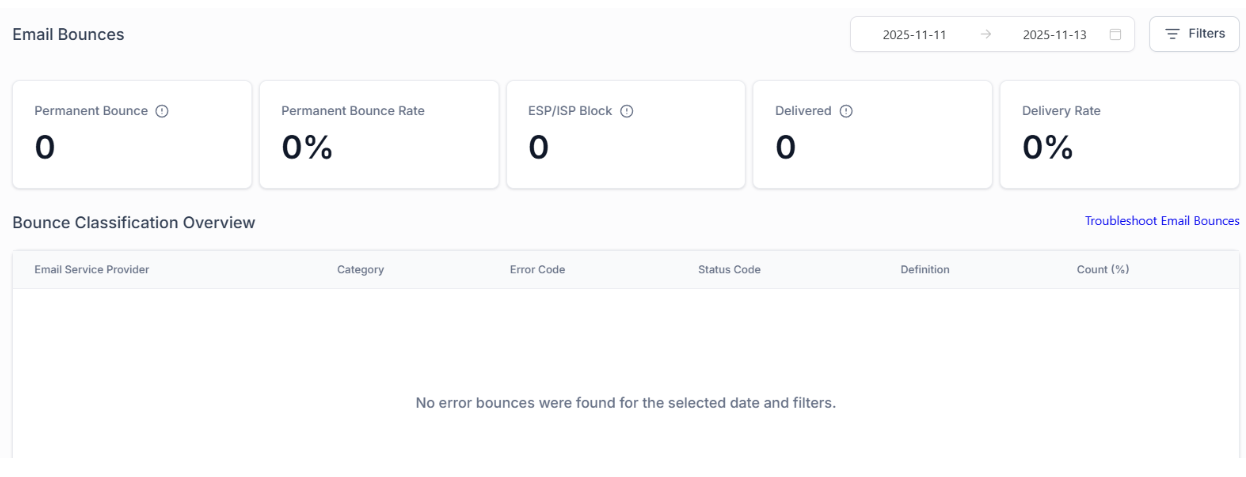This screenshot has width=1246, height=477.
Task: Click the Email Bounces page title
Action: (68, 34)
